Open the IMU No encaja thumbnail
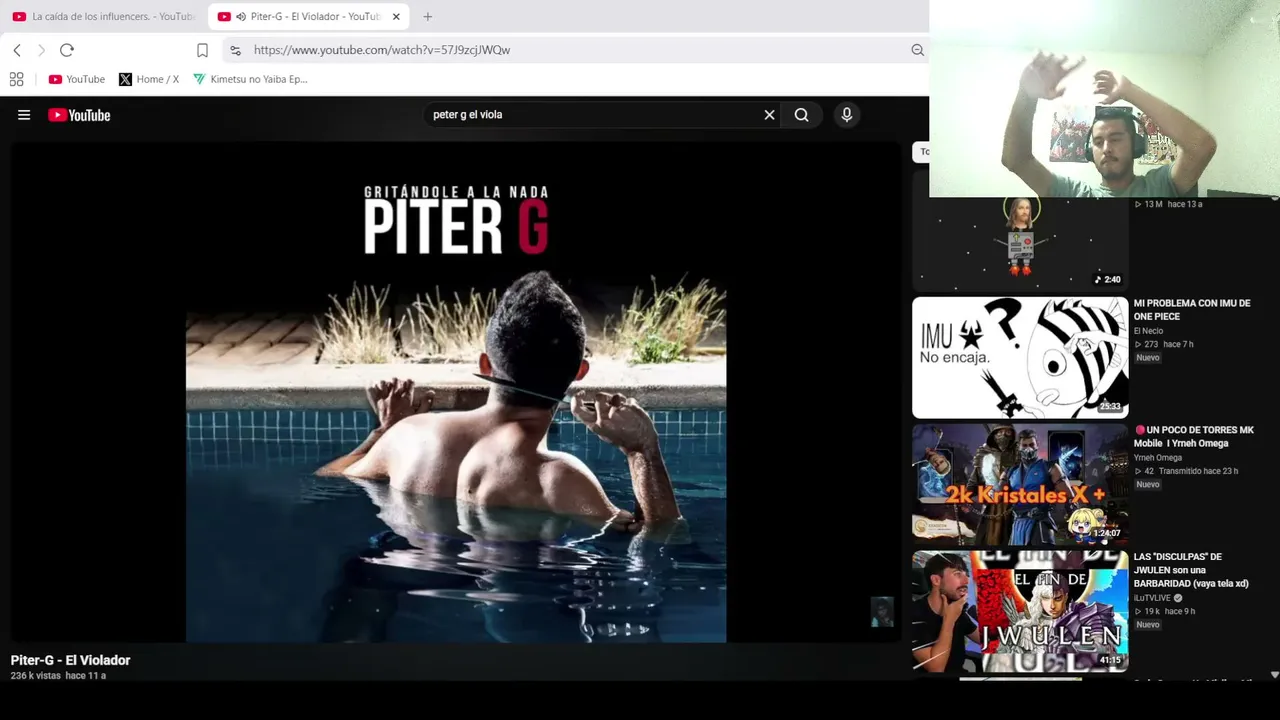Viewport: 1280px width, 720px height. point(1020,357)
